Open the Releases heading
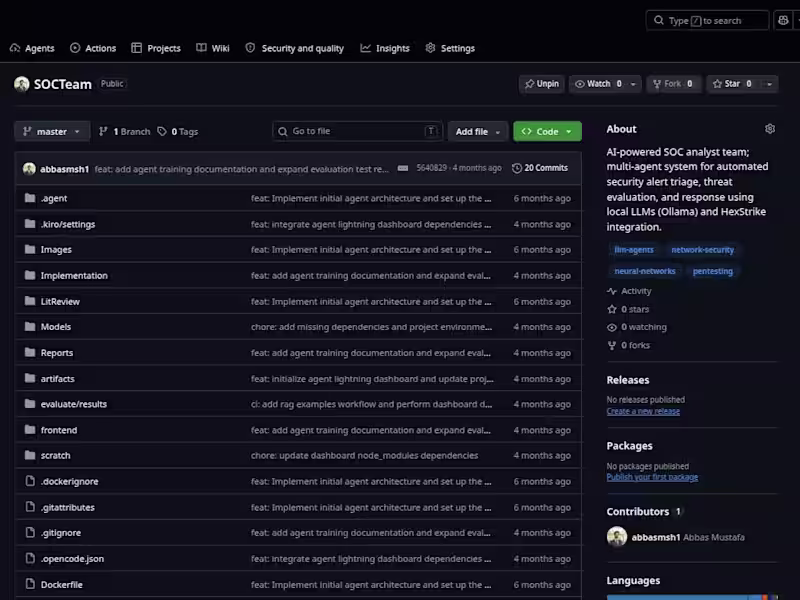This screenshot has height=600, width=800. coord(628,380)
